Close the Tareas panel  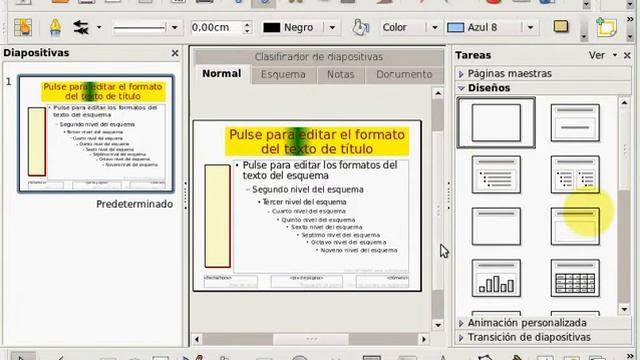(x=627, y=56)
